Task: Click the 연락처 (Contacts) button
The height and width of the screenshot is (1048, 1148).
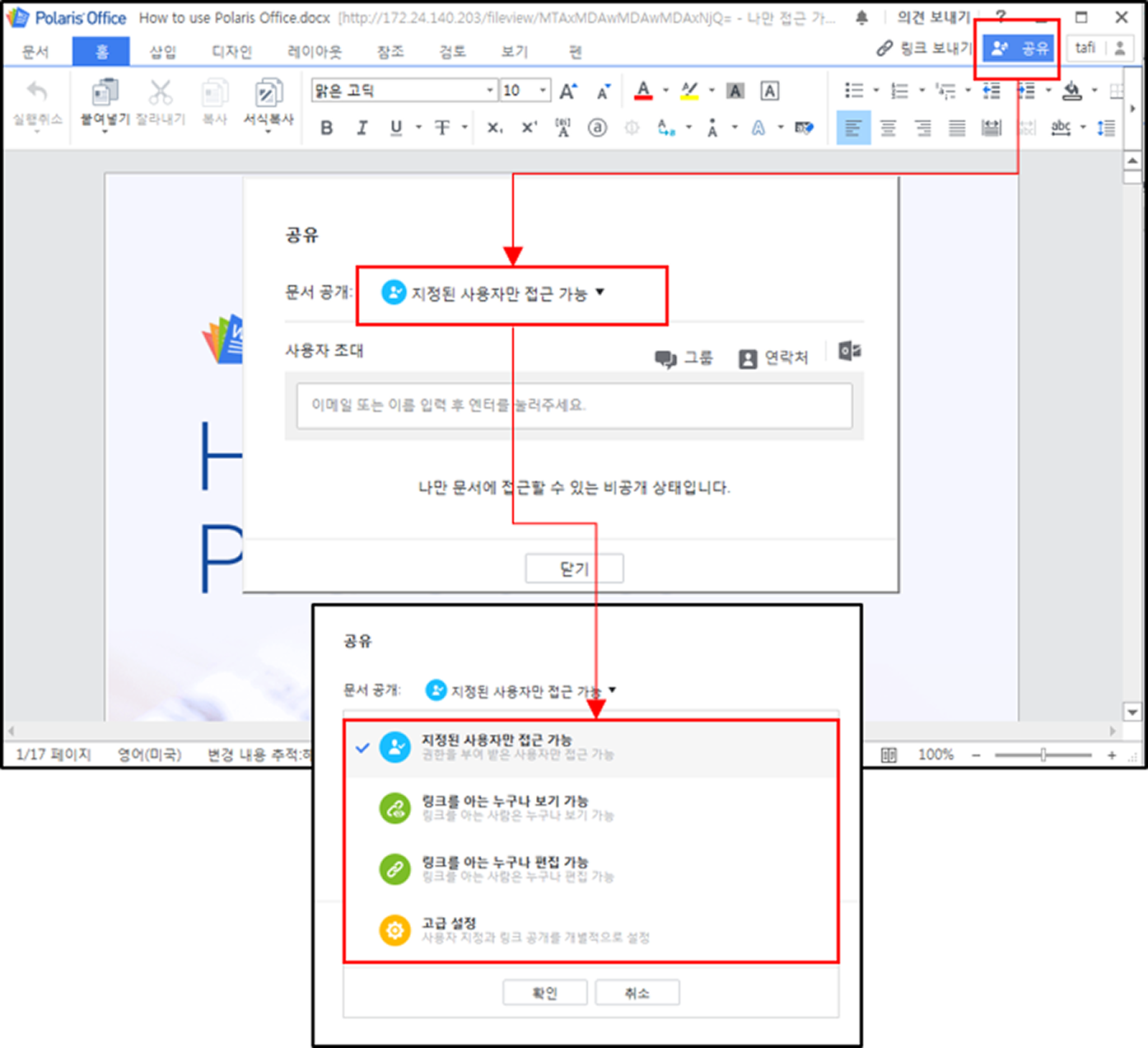Action: [x=773, y=358]
